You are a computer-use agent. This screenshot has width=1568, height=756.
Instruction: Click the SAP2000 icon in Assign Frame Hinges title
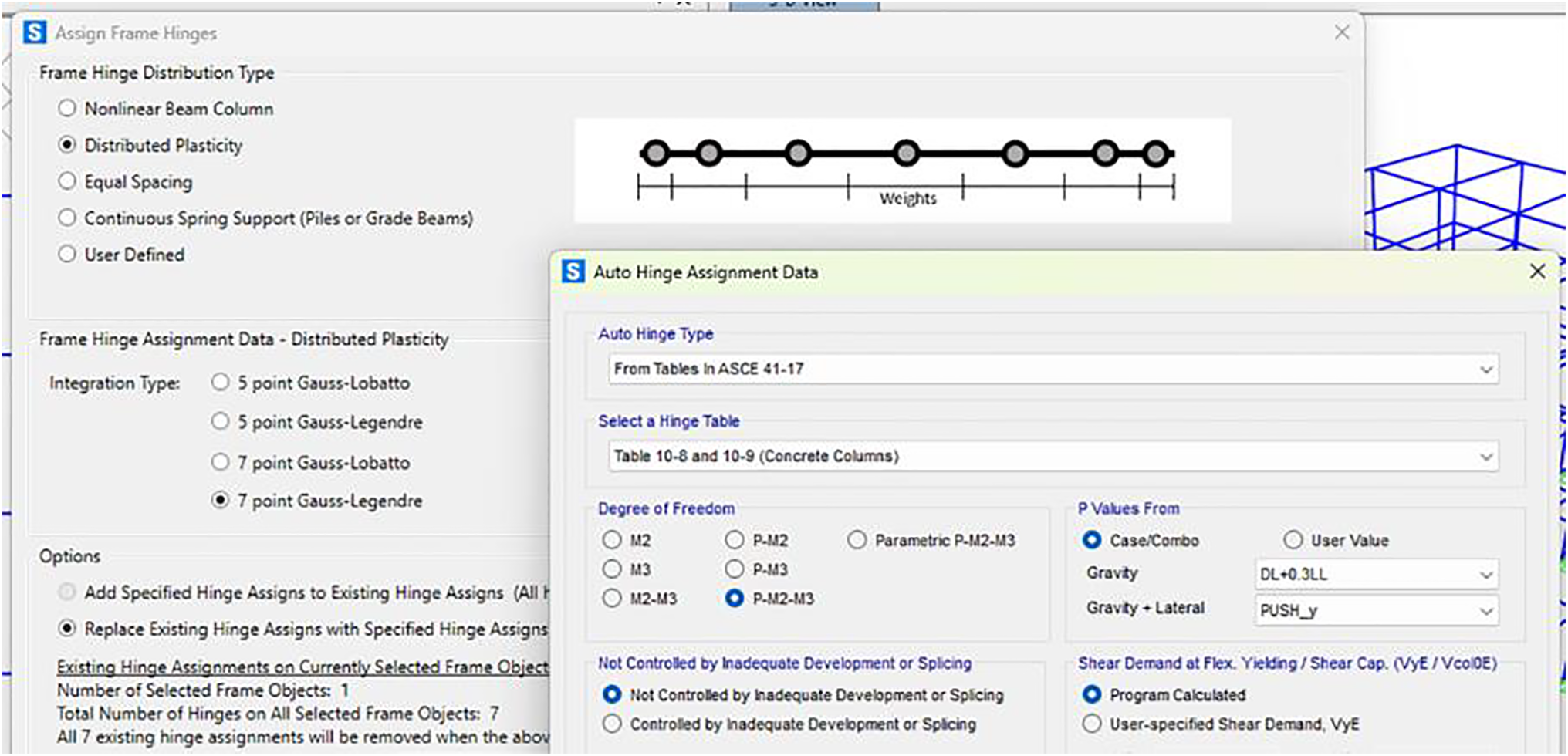[35, 33]
